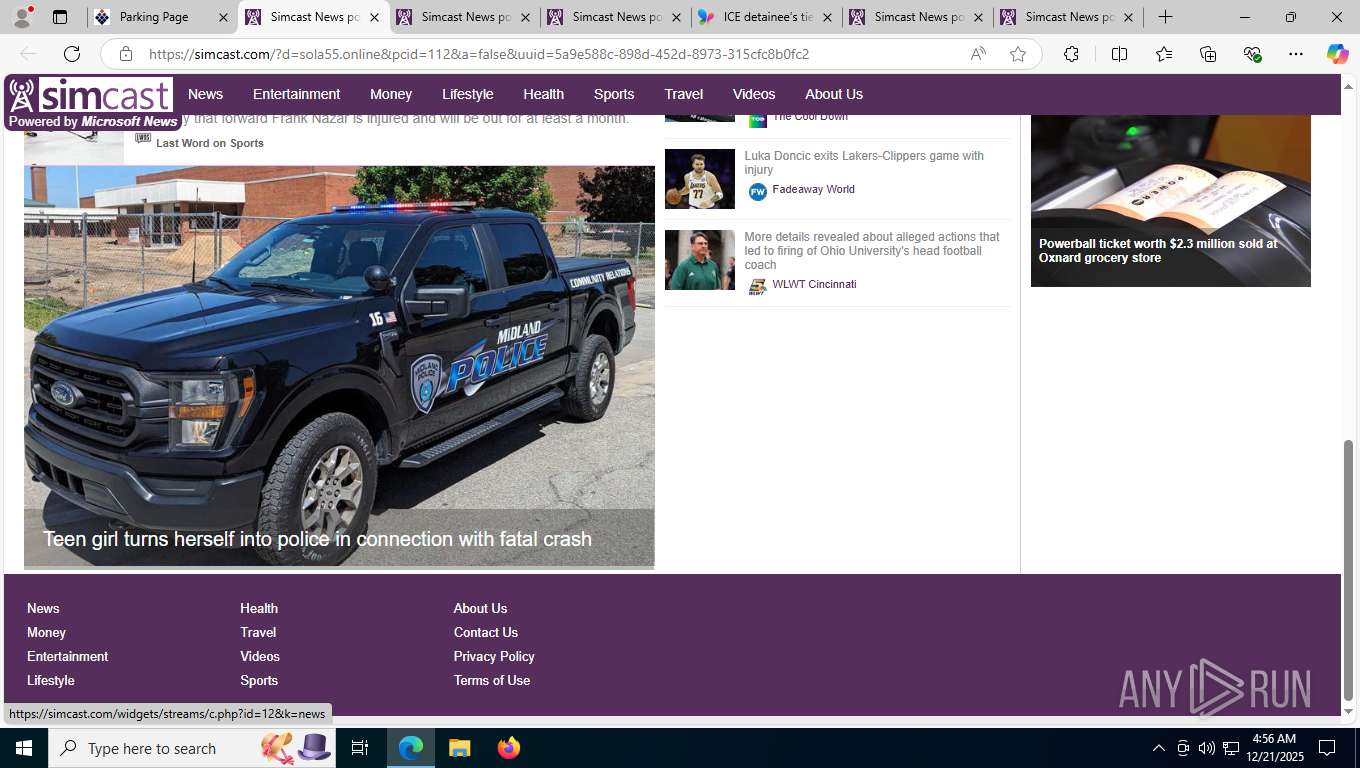
Task: Close the ICE detainee's tab
Action: (827, 17)
